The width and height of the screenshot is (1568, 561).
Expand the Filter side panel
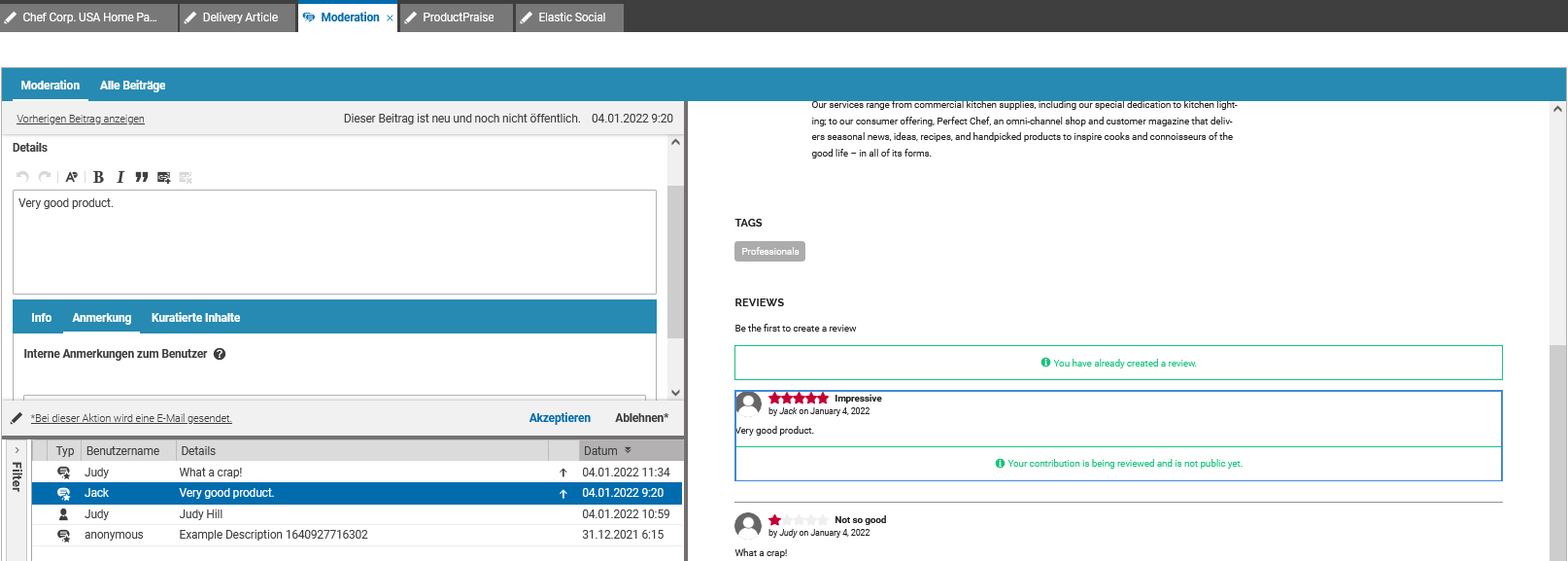coord(17,451)
